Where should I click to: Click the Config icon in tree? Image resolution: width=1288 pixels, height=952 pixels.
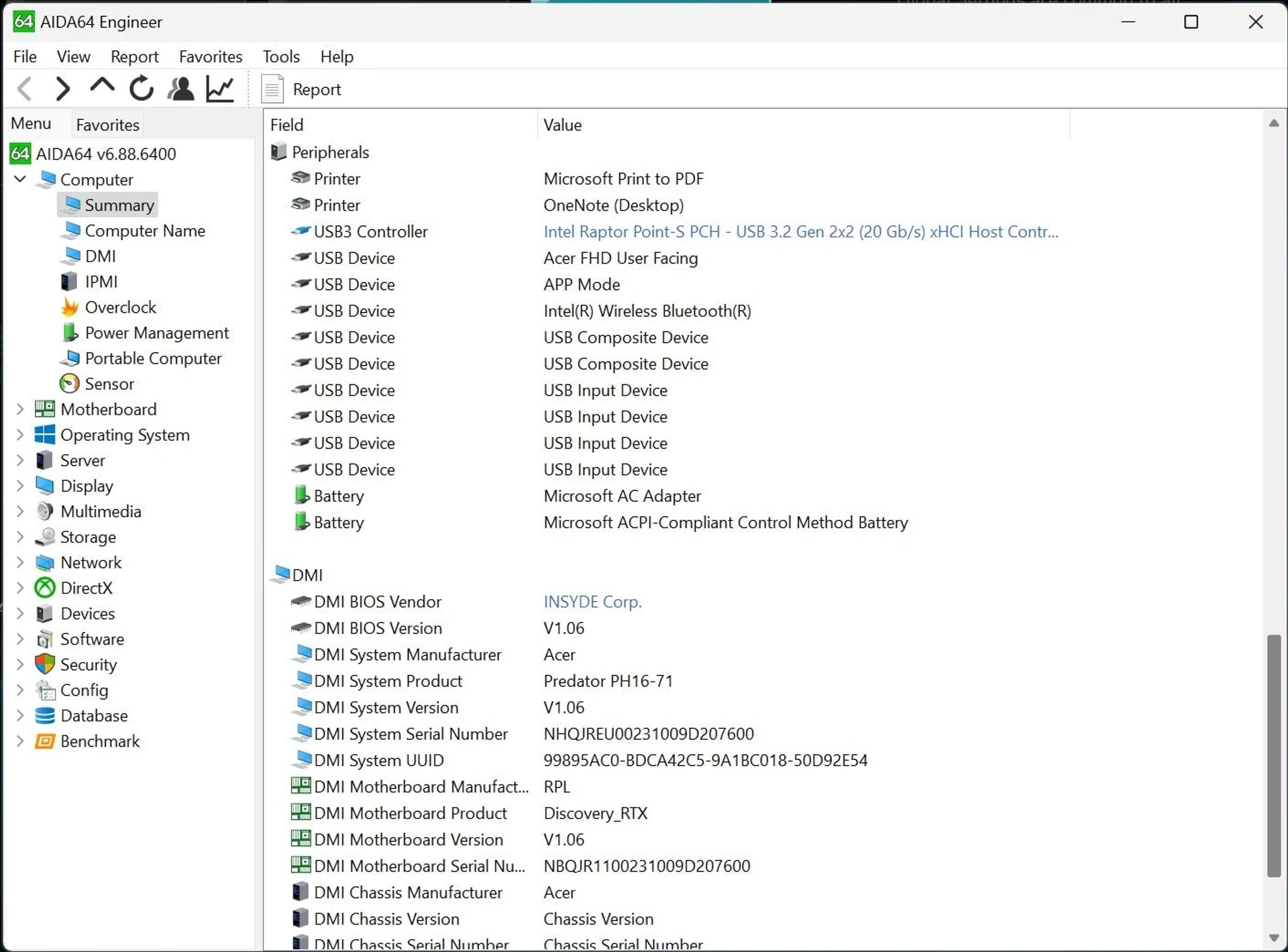(45, 690)
